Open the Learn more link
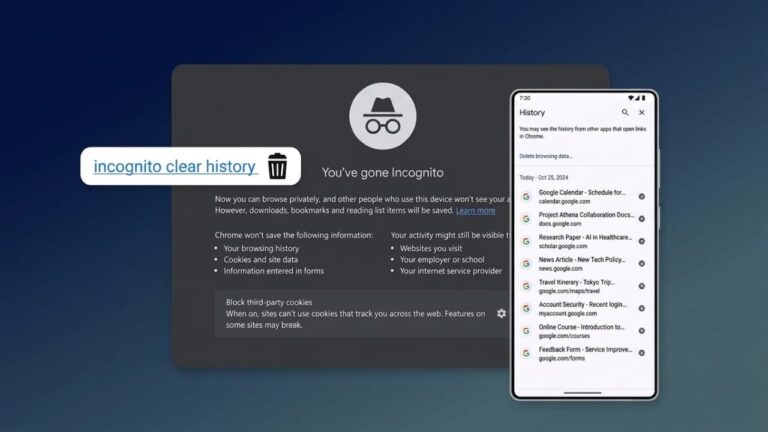 (475, 211)
